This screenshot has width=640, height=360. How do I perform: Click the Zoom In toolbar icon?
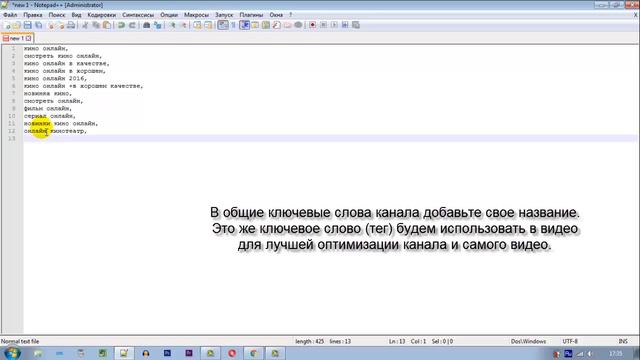point(173,25)
